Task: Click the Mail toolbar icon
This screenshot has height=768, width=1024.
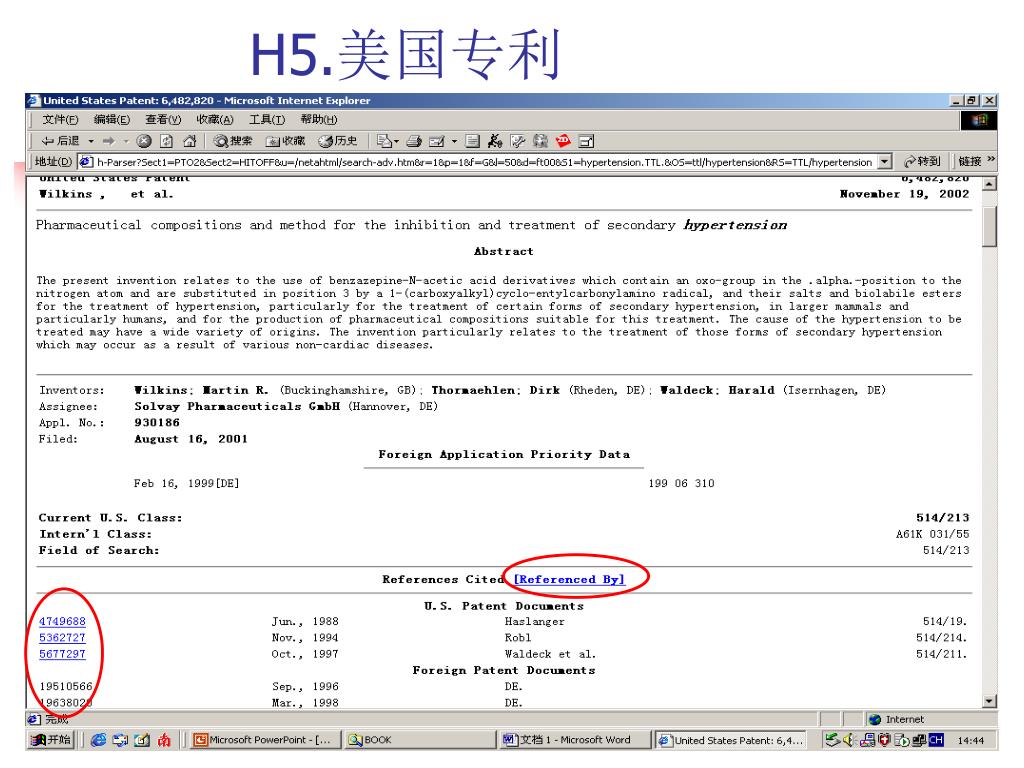Action: pos(387,140)
